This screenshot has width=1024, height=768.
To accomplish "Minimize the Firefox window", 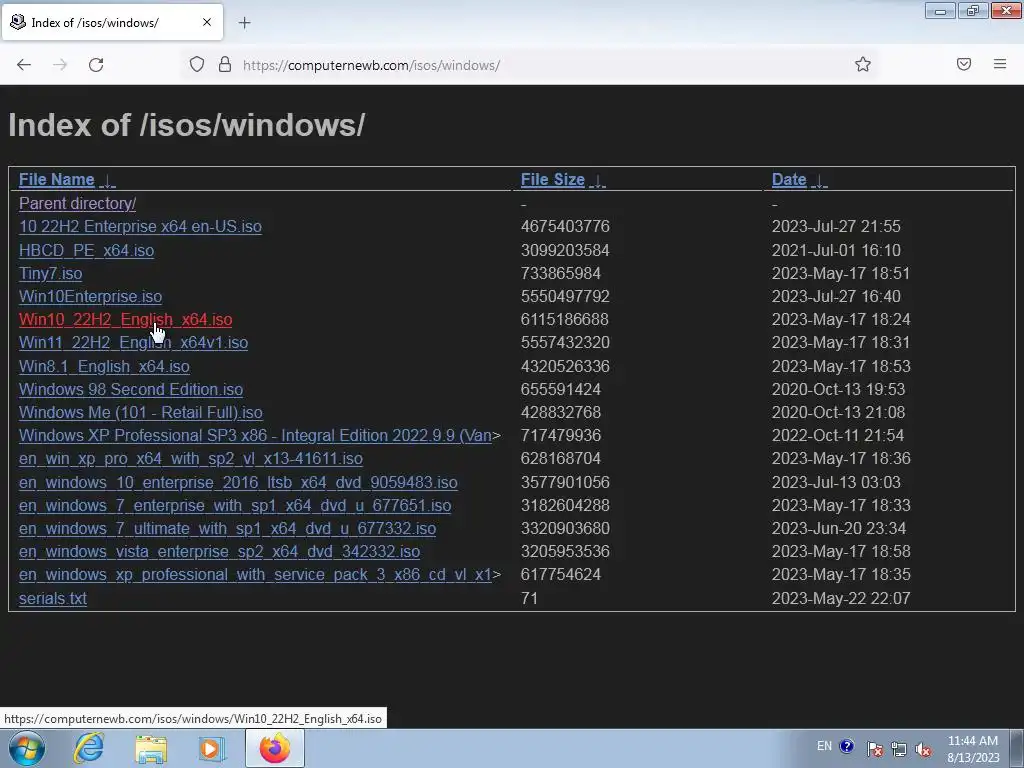I will click(940, 10).
